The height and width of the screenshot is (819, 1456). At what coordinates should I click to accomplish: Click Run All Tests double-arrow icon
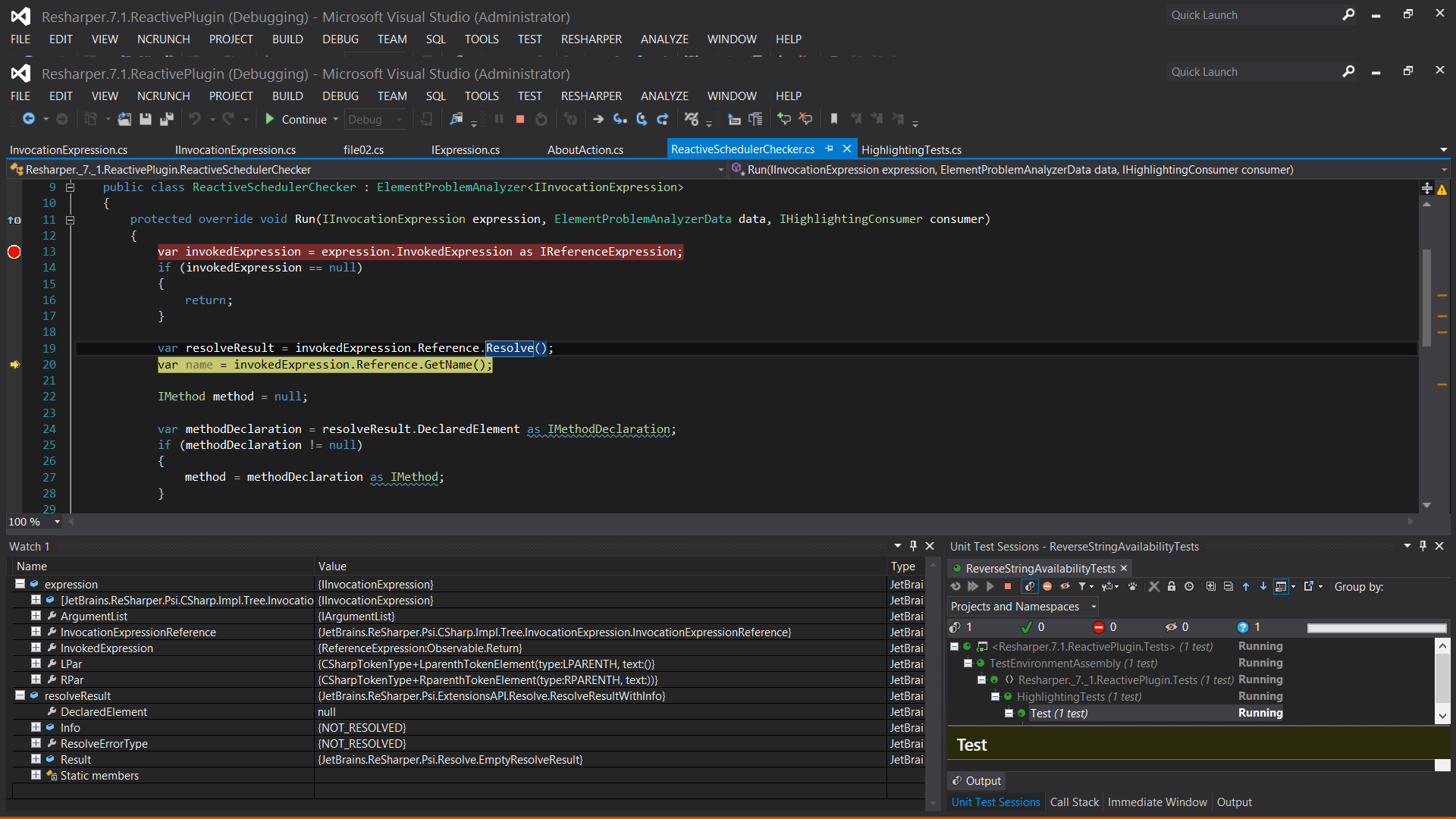click(x=973, y=586)
